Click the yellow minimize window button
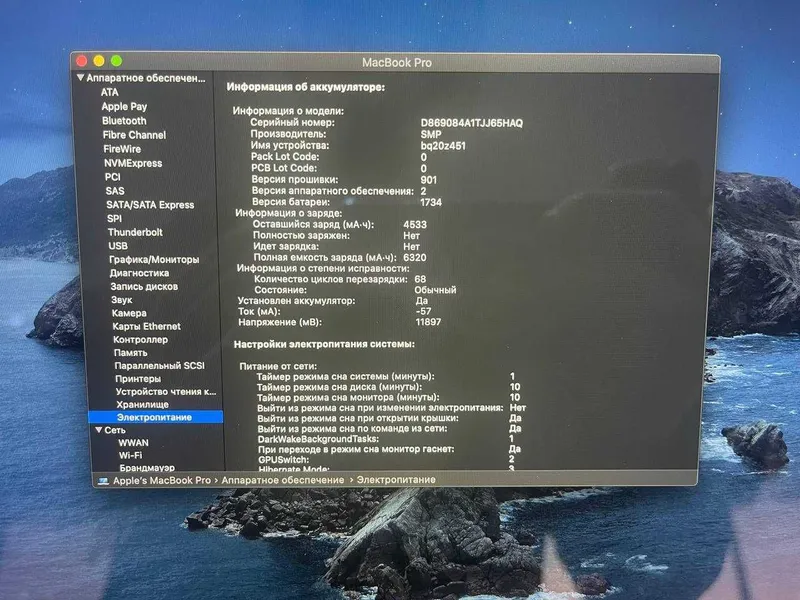This screenshot has width=800, height=600. [x=99, y=61]
